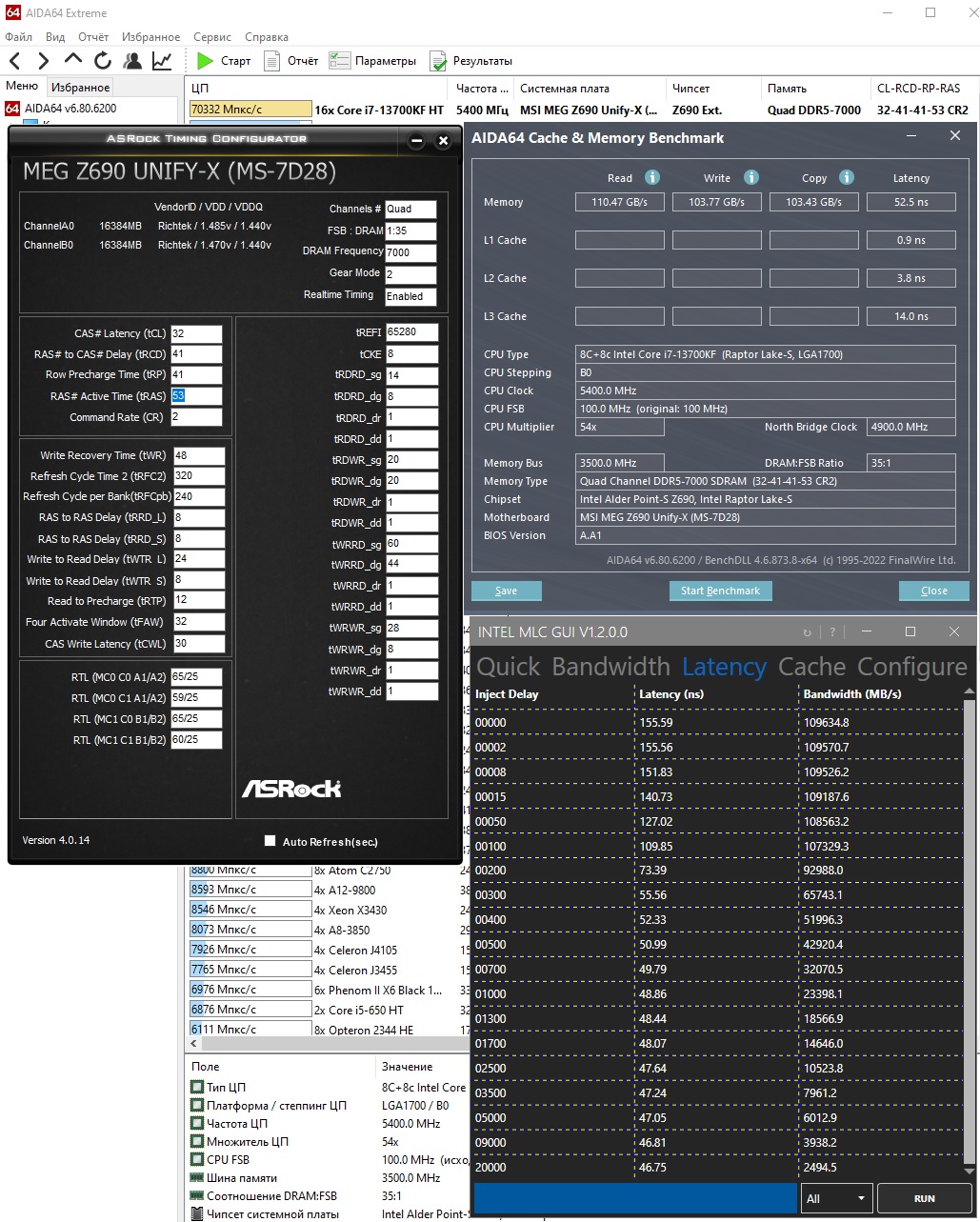This screenshot has width=980, height=1222.
Task: Open Результаты toolbar icon
Action: 438,62
